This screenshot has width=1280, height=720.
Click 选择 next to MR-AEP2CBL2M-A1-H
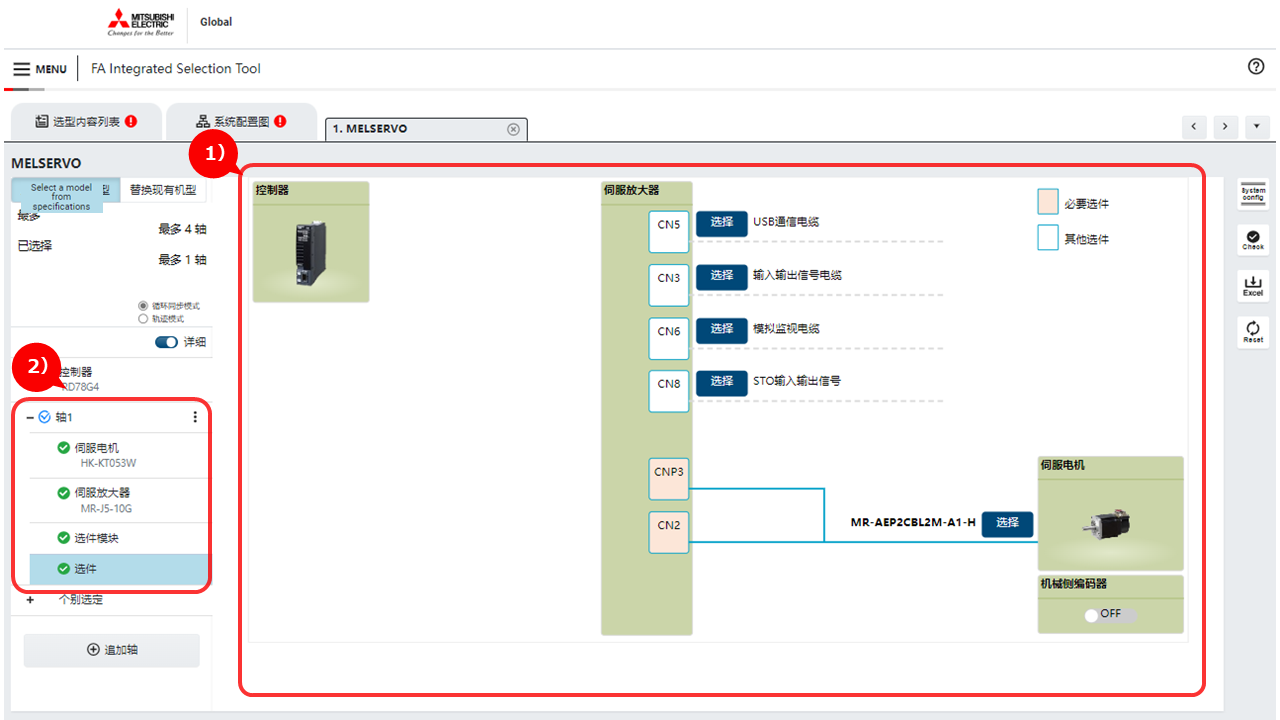click(x=1007, y=524)
